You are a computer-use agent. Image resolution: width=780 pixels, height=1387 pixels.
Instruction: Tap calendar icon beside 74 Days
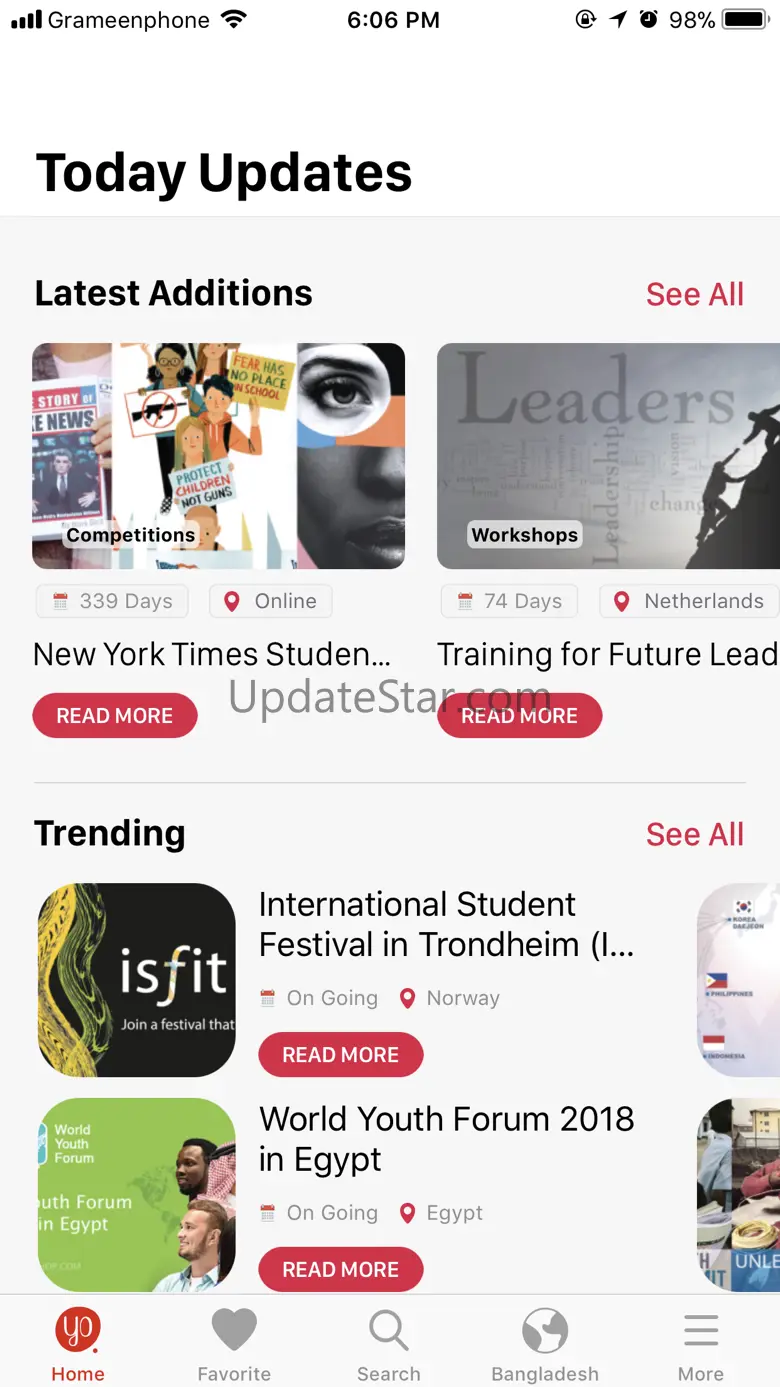pyautogui.click(x=465, y=601)
